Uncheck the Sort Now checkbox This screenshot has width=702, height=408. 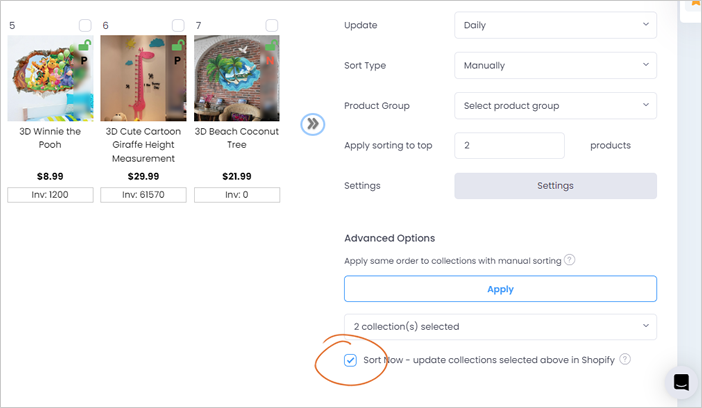pos(350,360)
